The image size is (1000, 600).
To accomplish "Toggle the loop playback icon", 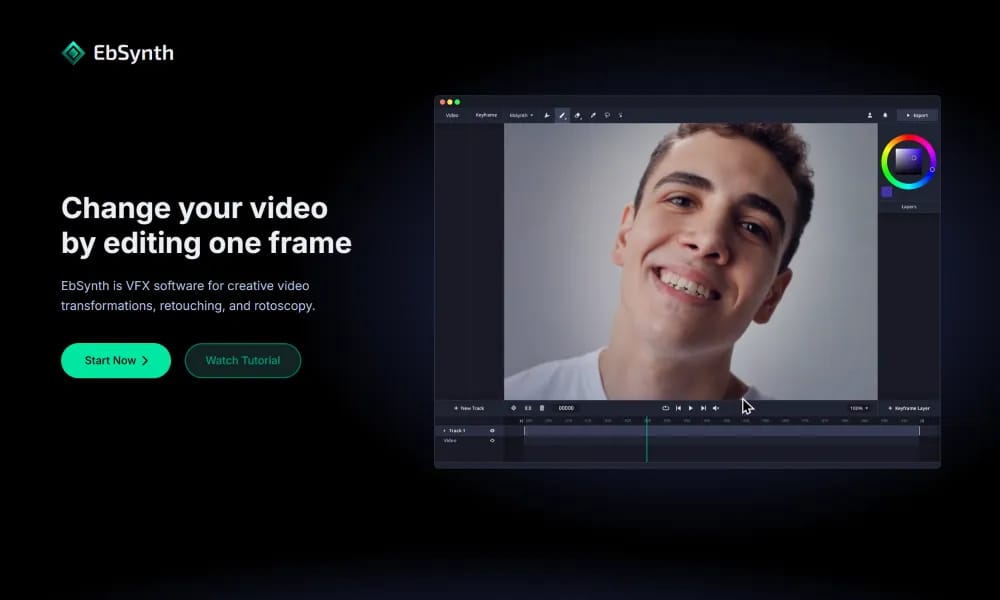I will 665,408.
